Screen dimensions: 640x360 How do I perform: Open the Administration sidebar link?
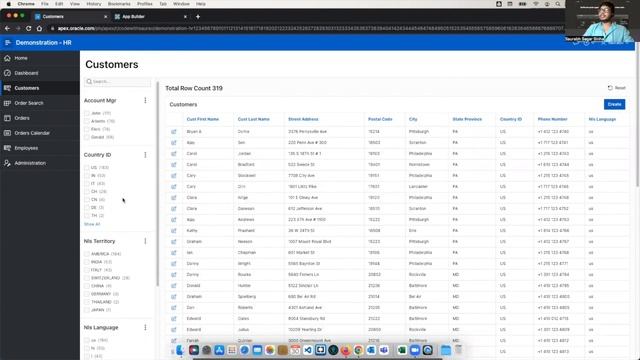pyautogui.click(x=30, y=163)
